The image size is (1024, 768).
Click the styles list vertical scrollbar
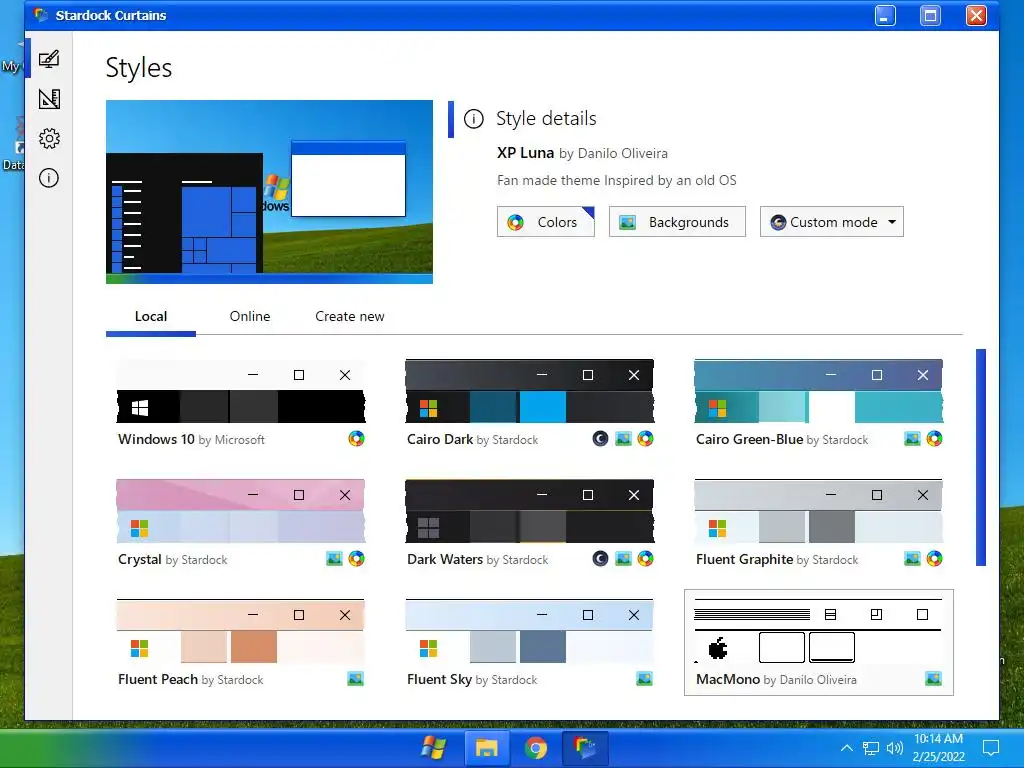pos(981,457)
